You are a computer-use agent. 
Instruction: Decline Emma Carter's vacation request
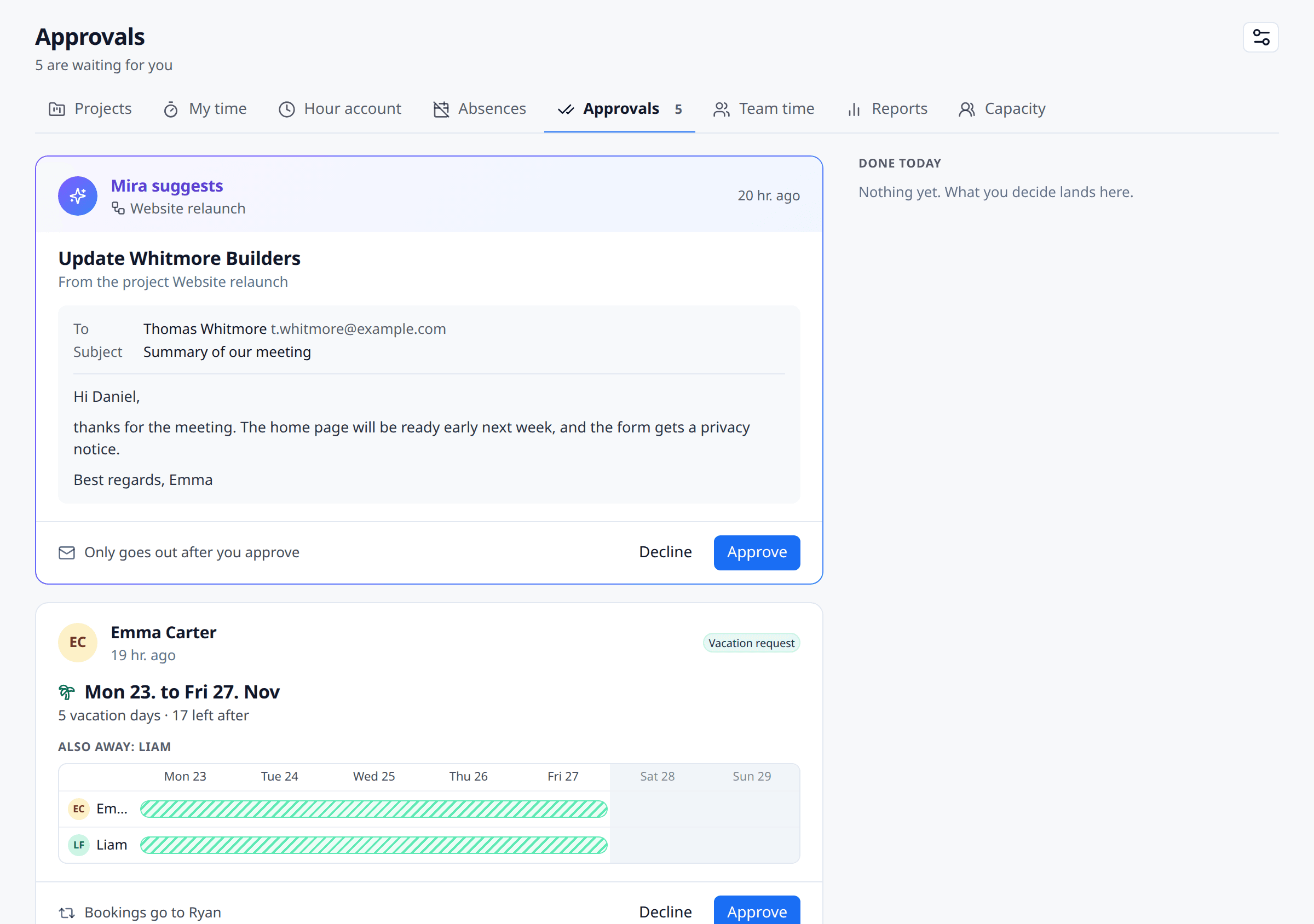coord(665,911)
